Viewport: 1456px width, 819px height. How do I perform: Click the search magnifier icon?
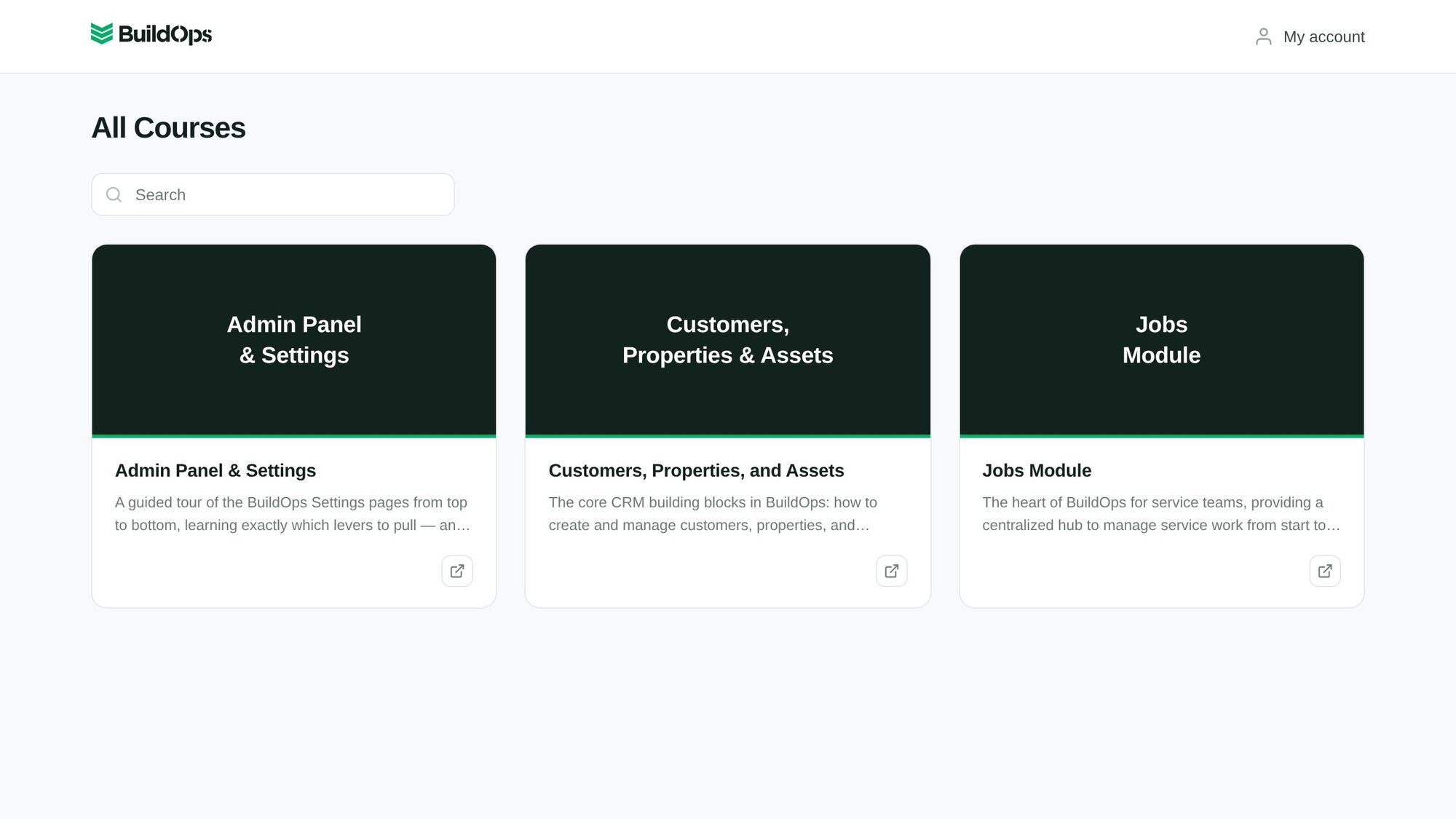[x=114, y=194]
